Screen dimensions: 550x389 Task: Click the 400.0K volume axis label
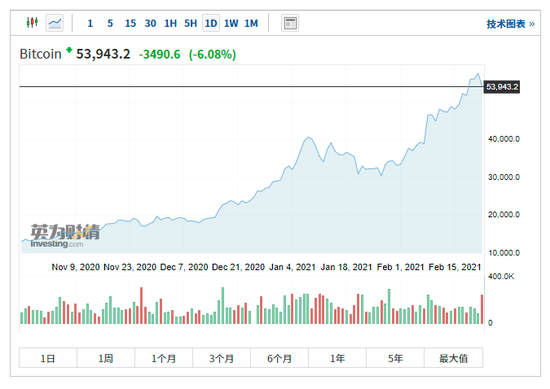[x=501, y=277]
